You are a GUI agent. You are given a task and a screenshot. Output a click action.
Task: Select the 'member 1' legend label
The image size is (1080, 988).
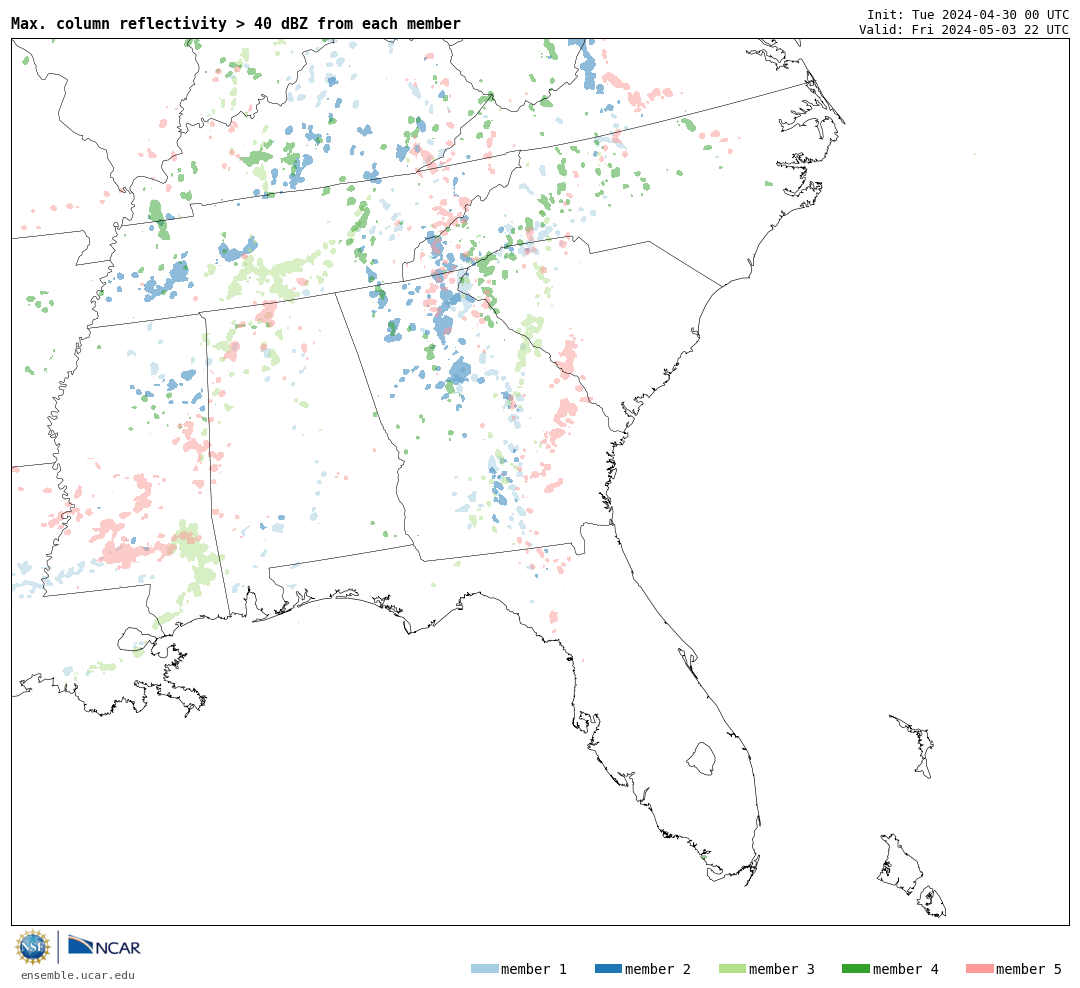tap(534, 969)
